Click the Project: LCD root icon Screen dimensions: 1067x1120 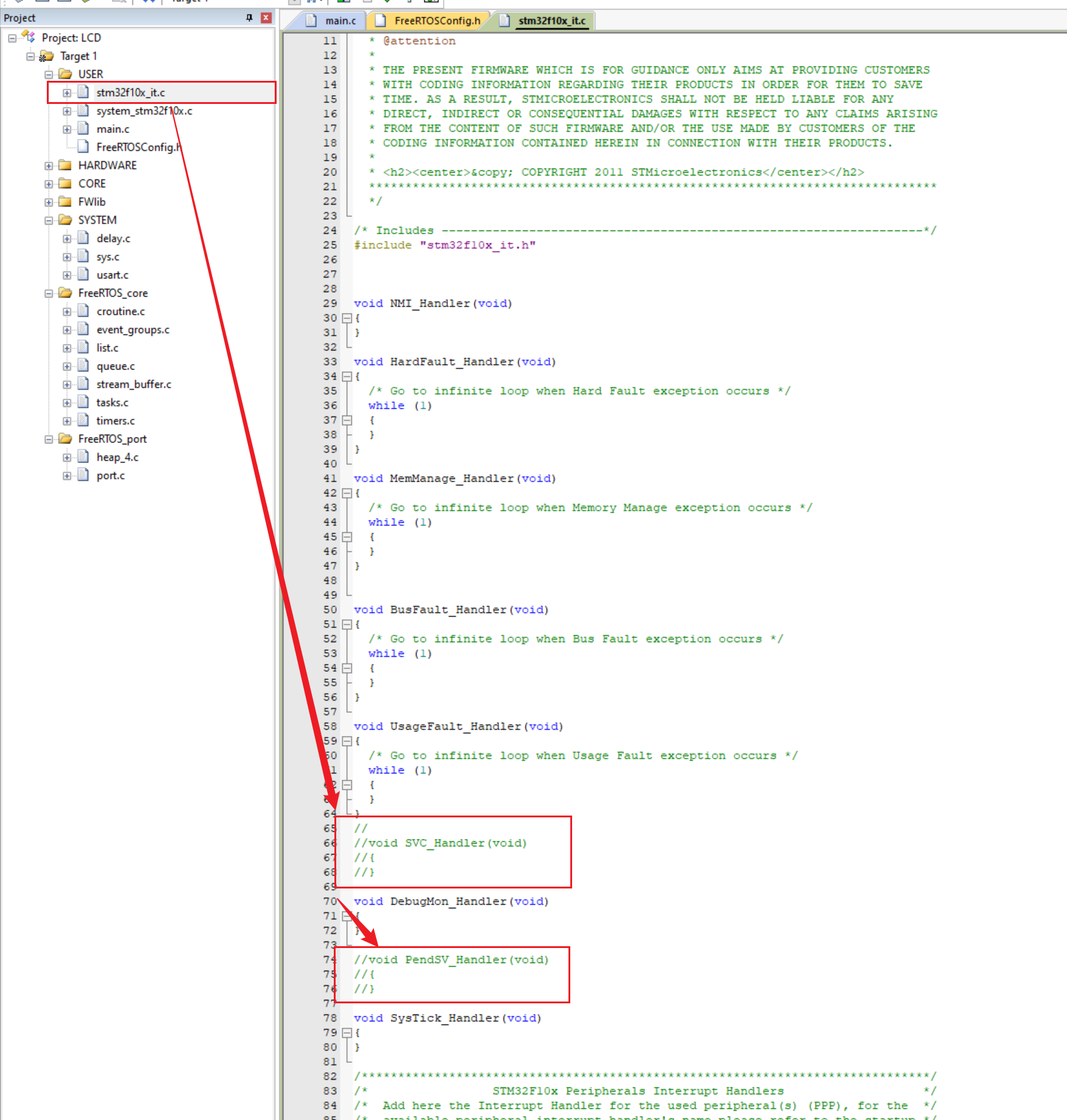tap(29, 37)
